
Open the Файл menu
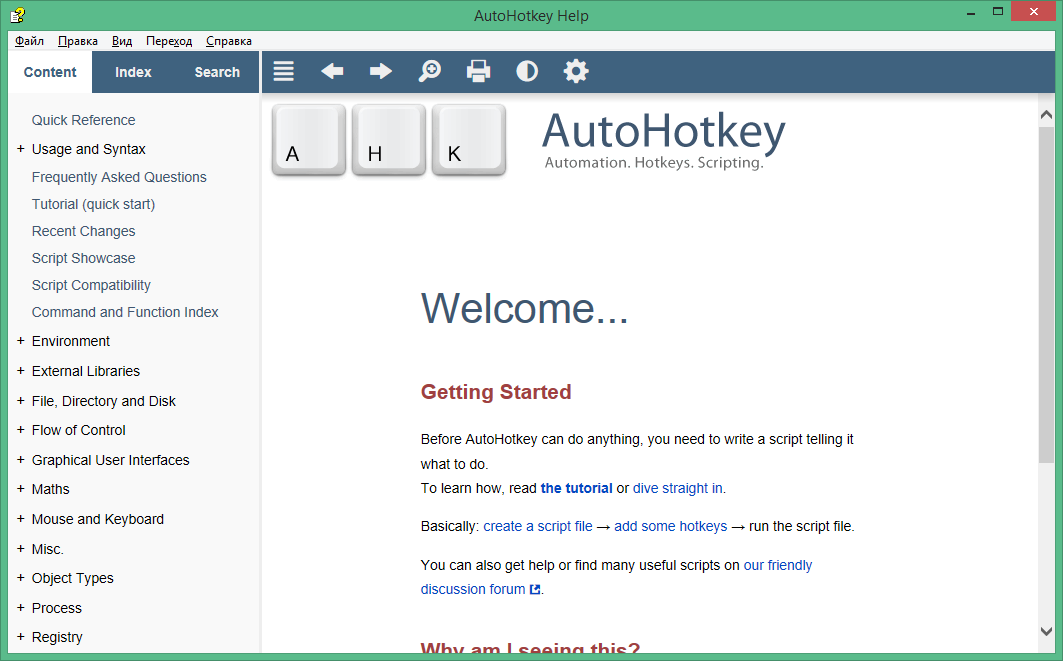point(28,41)
